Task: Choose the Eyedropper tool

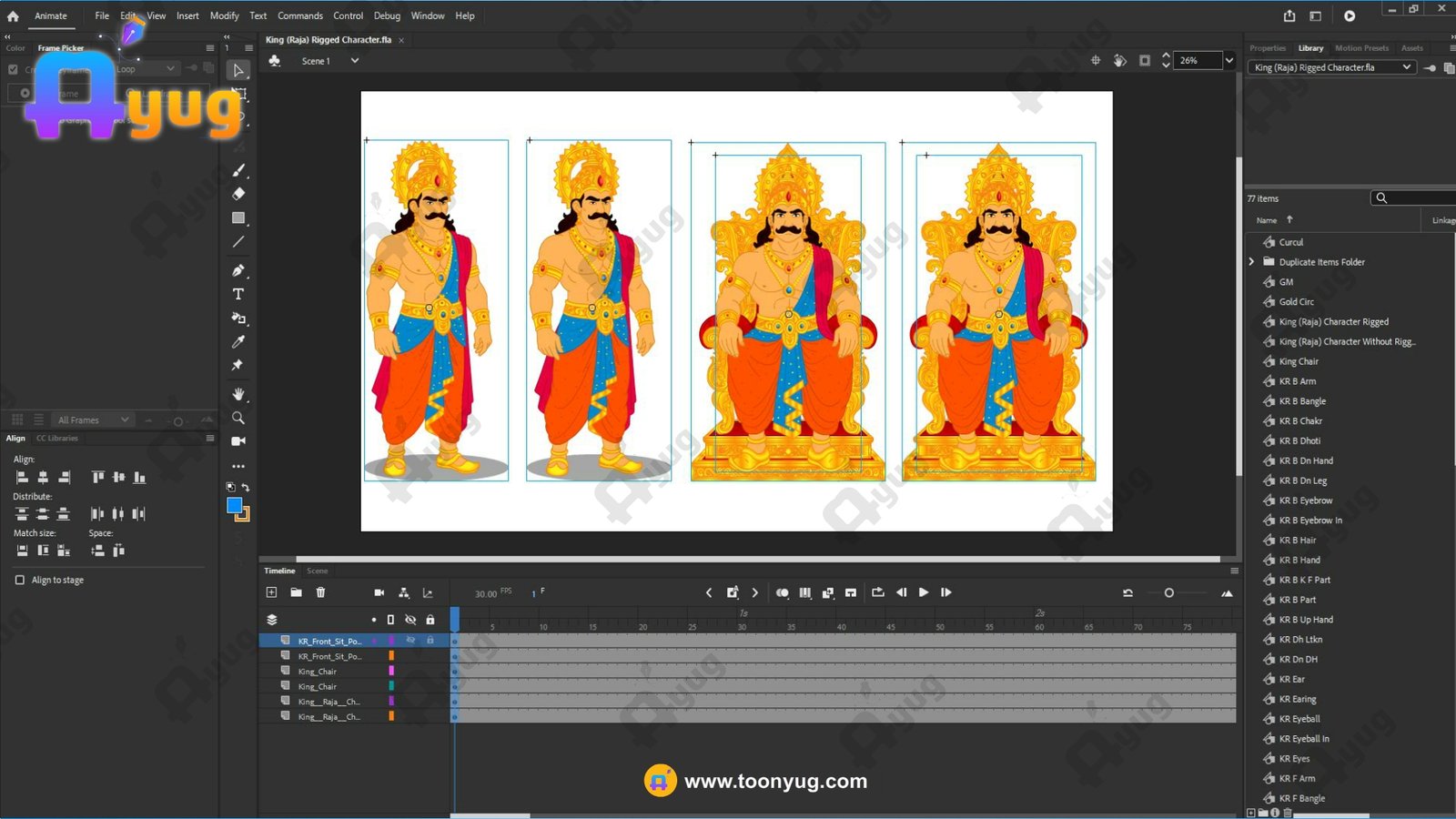Action: 238,342
